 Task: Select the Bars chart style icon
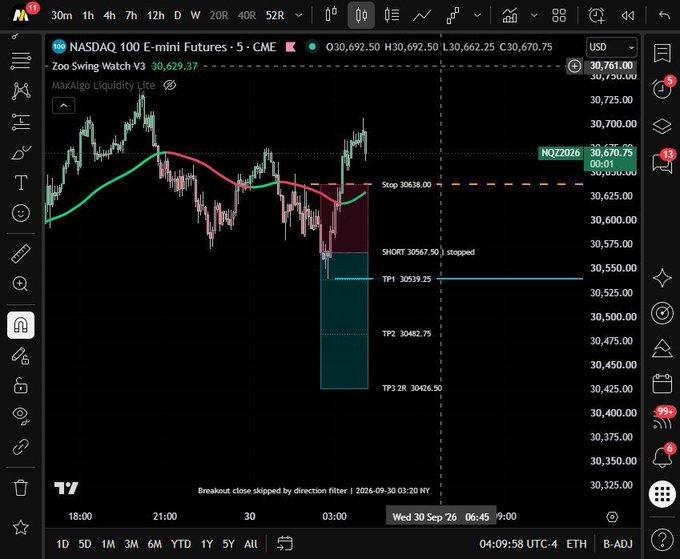pos(331,15)
